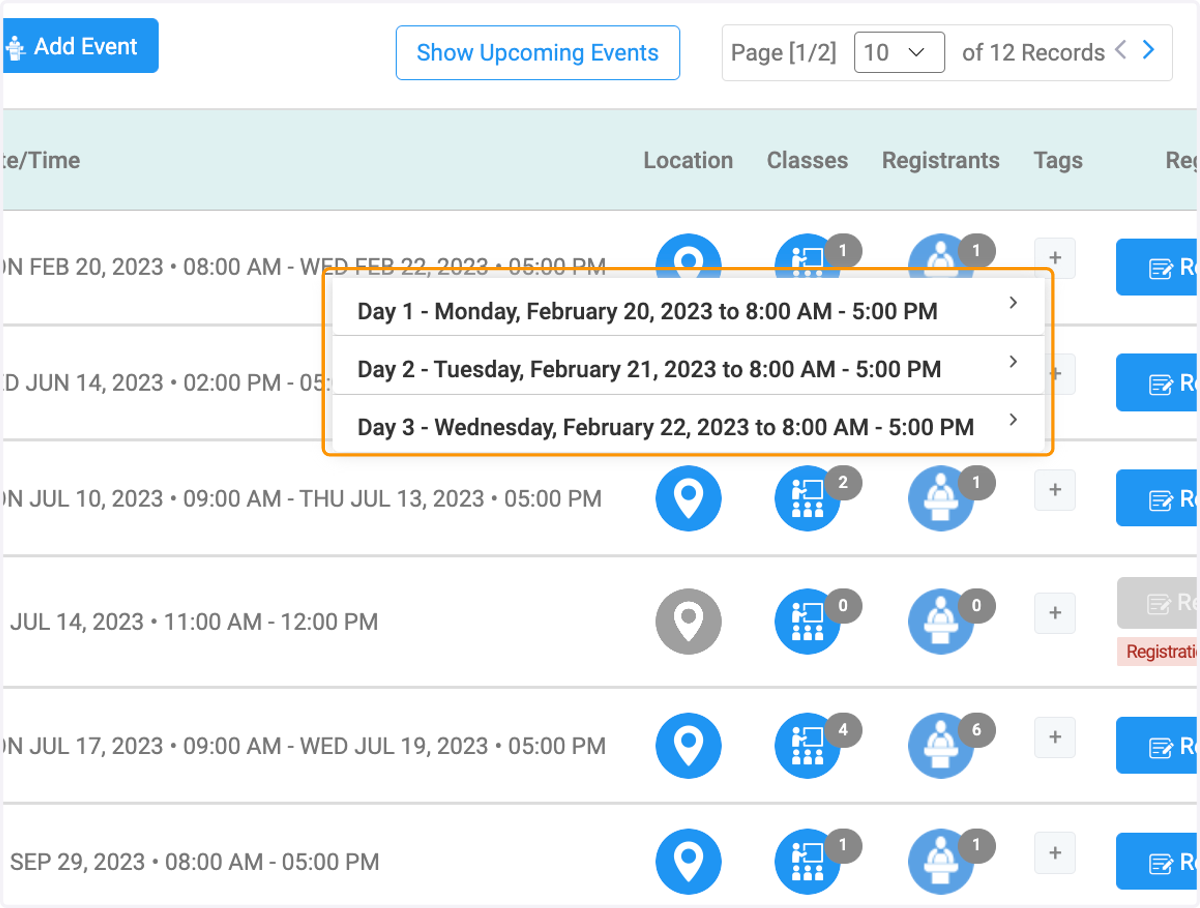Click Sep 29, 2023 08:00 AM date text

(194, 862)
